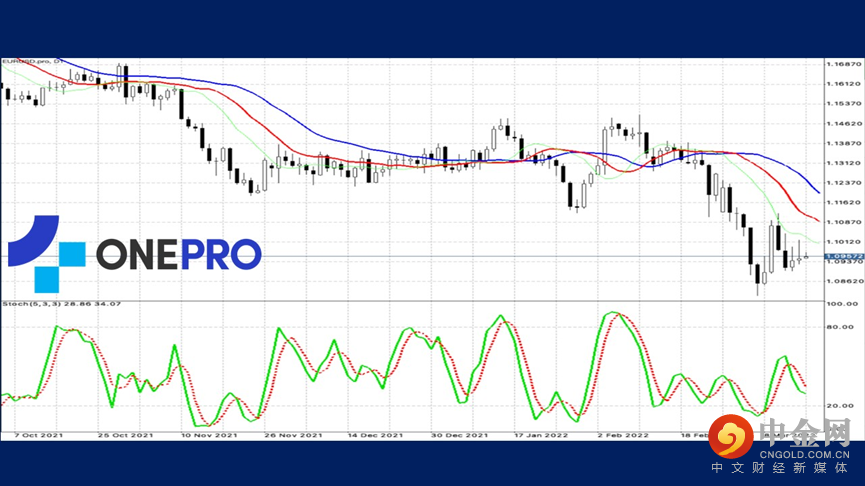The width and height of the screenshot is (865, 486).
Task: Click the 80.00 stochastic level label
Action: point(842,327)
